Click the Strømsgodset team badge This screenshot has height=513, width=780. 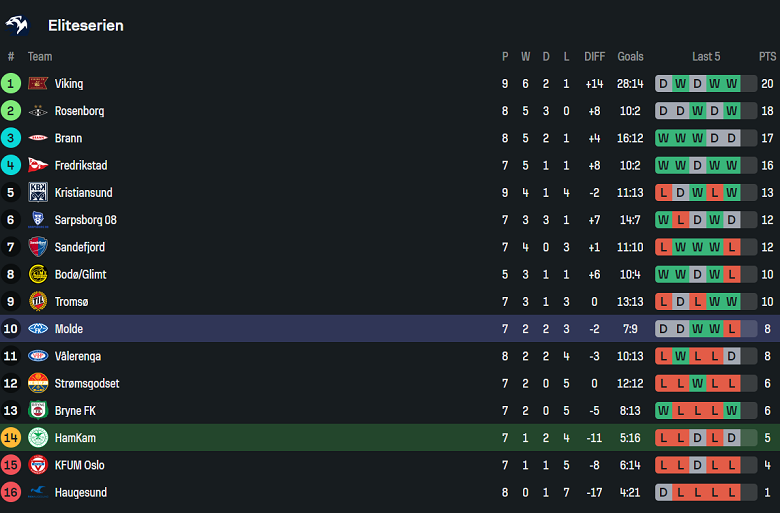pyautogui.click(x=38, y=383)
